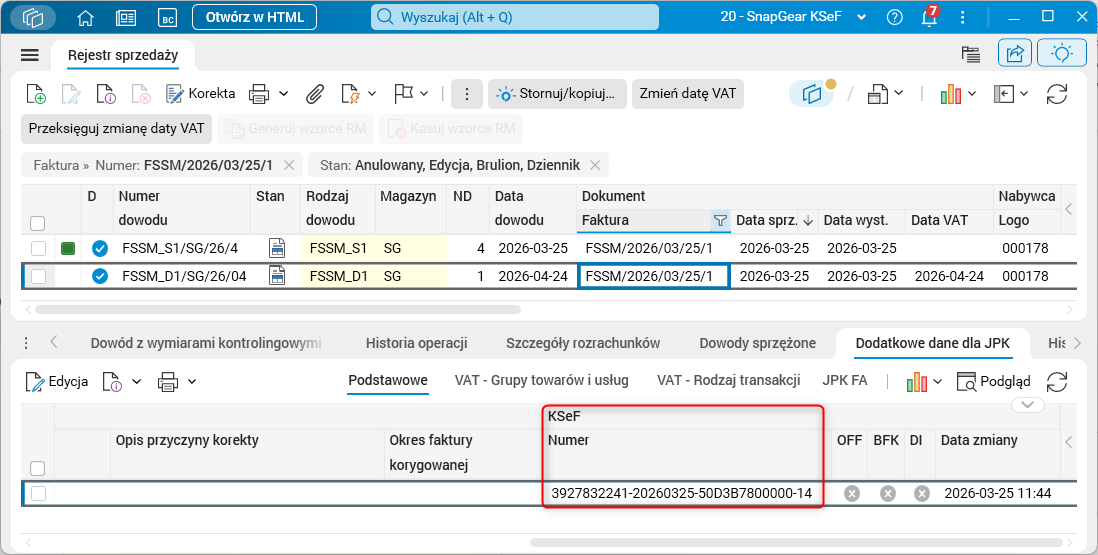Click the new document icon with plus
The width and height of the screenshot is (1098, 555).
[x=36, y=94]
